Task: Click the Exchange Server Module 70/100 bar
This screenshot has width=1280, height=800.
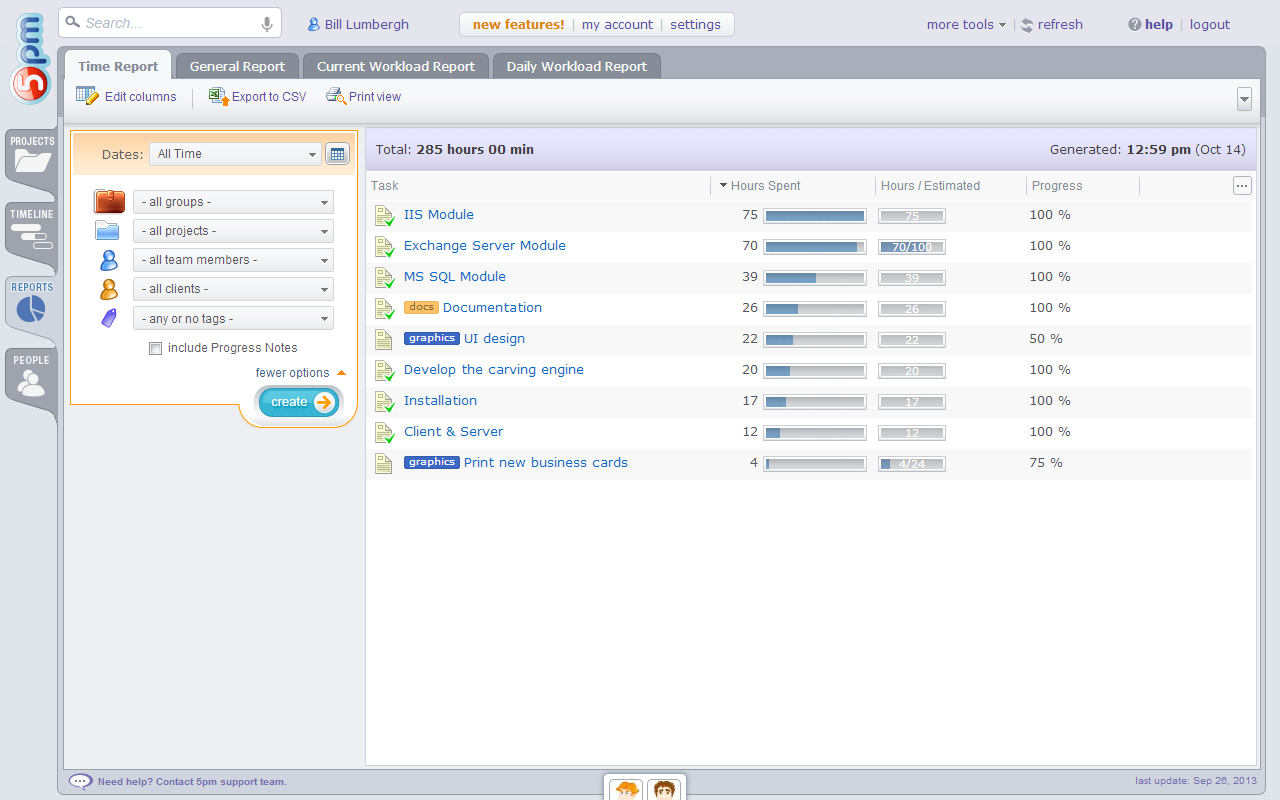Action: [x=912, y=246]
